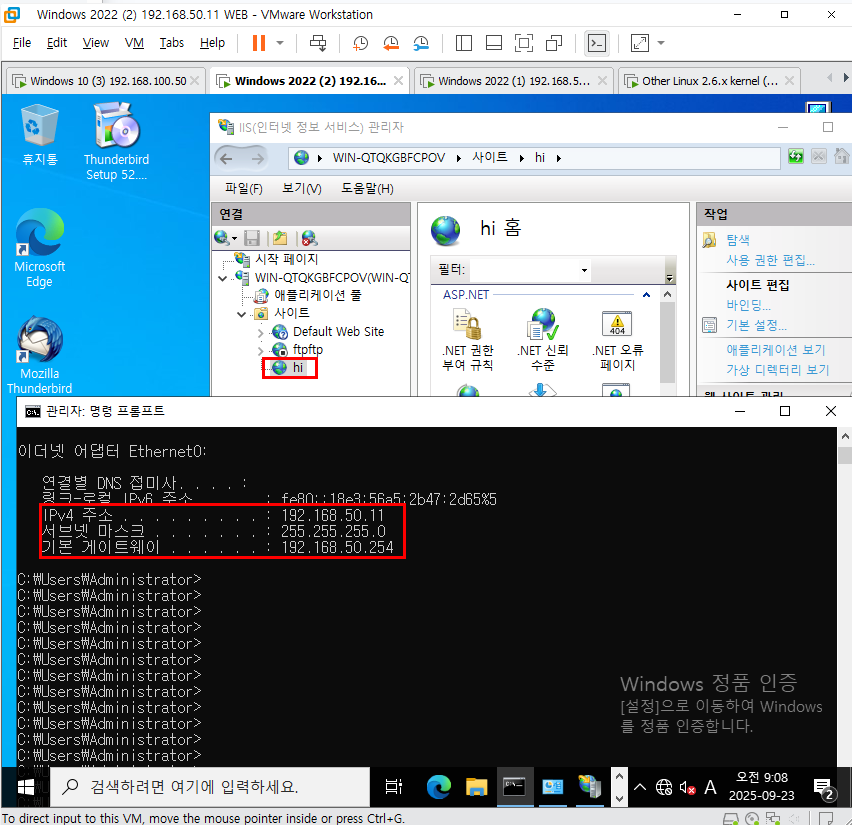Toggle the thumbnail bar view
Screen dimensions: 852x825
pos(493,43)
